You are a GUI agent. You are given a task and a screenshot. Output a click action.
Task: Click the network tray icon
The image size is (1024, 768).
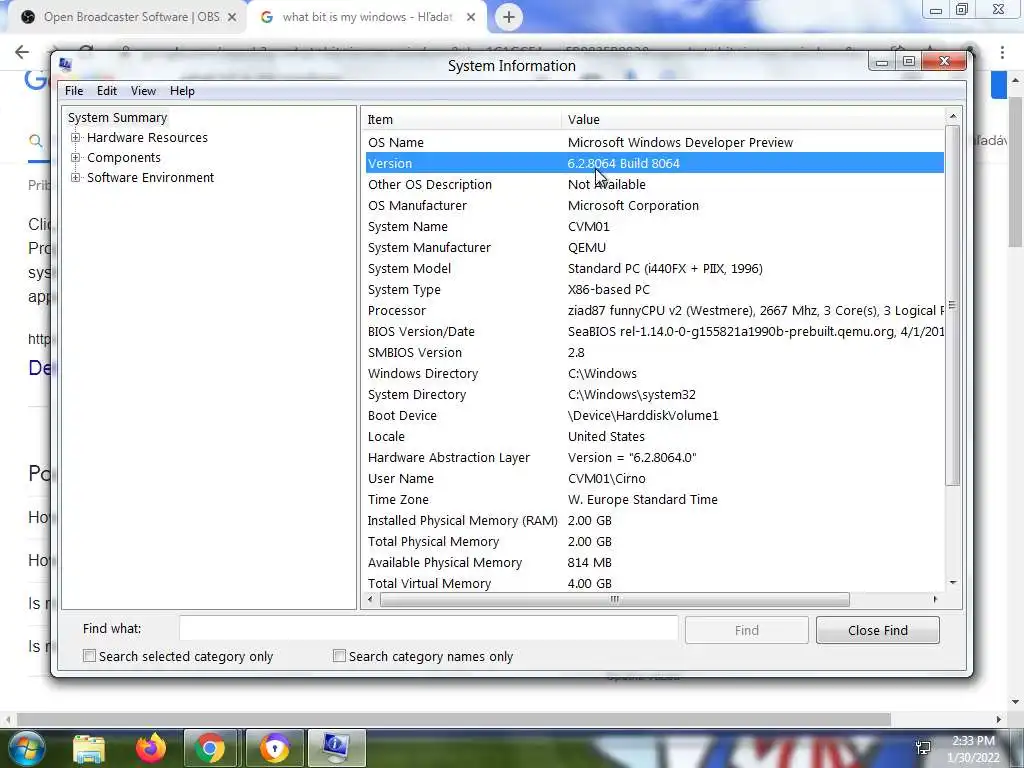click(x=923, y=748)
